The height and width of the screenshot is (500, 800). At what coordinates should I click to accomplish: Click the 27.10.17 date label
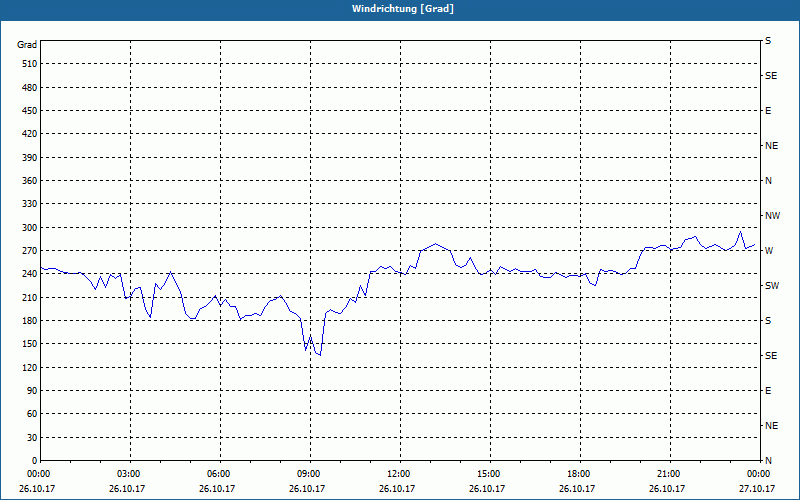point(757,488)
